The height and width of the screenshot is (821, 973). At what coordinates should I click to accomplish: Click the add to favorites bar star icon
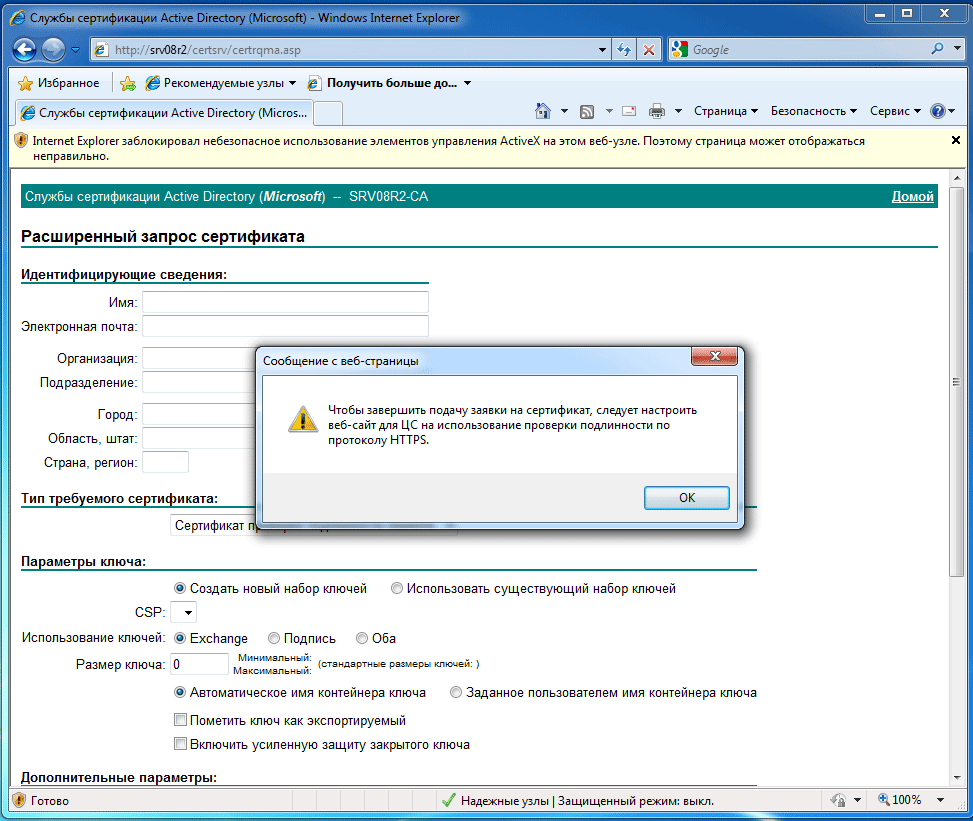coord(128,83)
